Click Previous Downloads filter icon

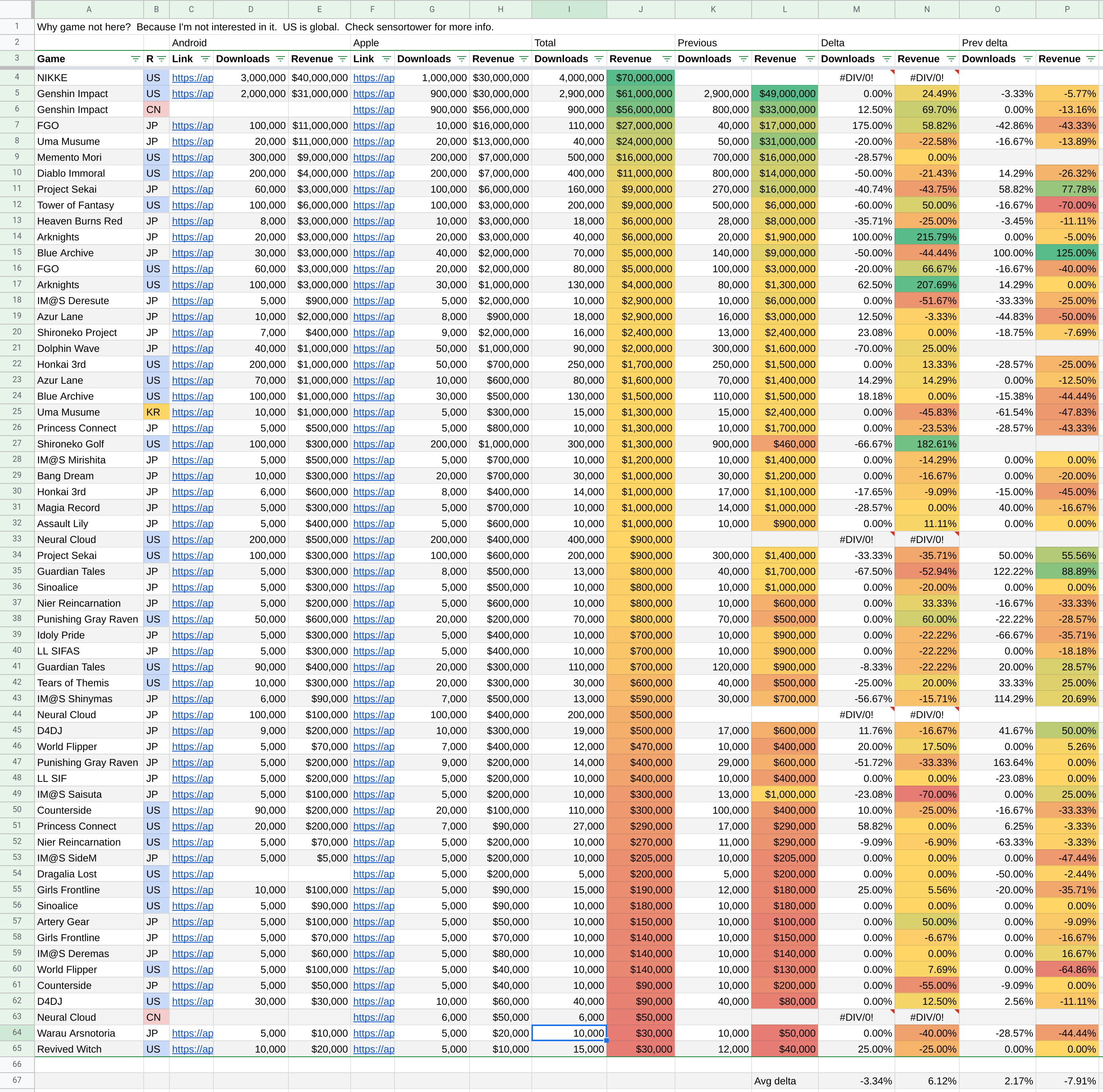743,59
